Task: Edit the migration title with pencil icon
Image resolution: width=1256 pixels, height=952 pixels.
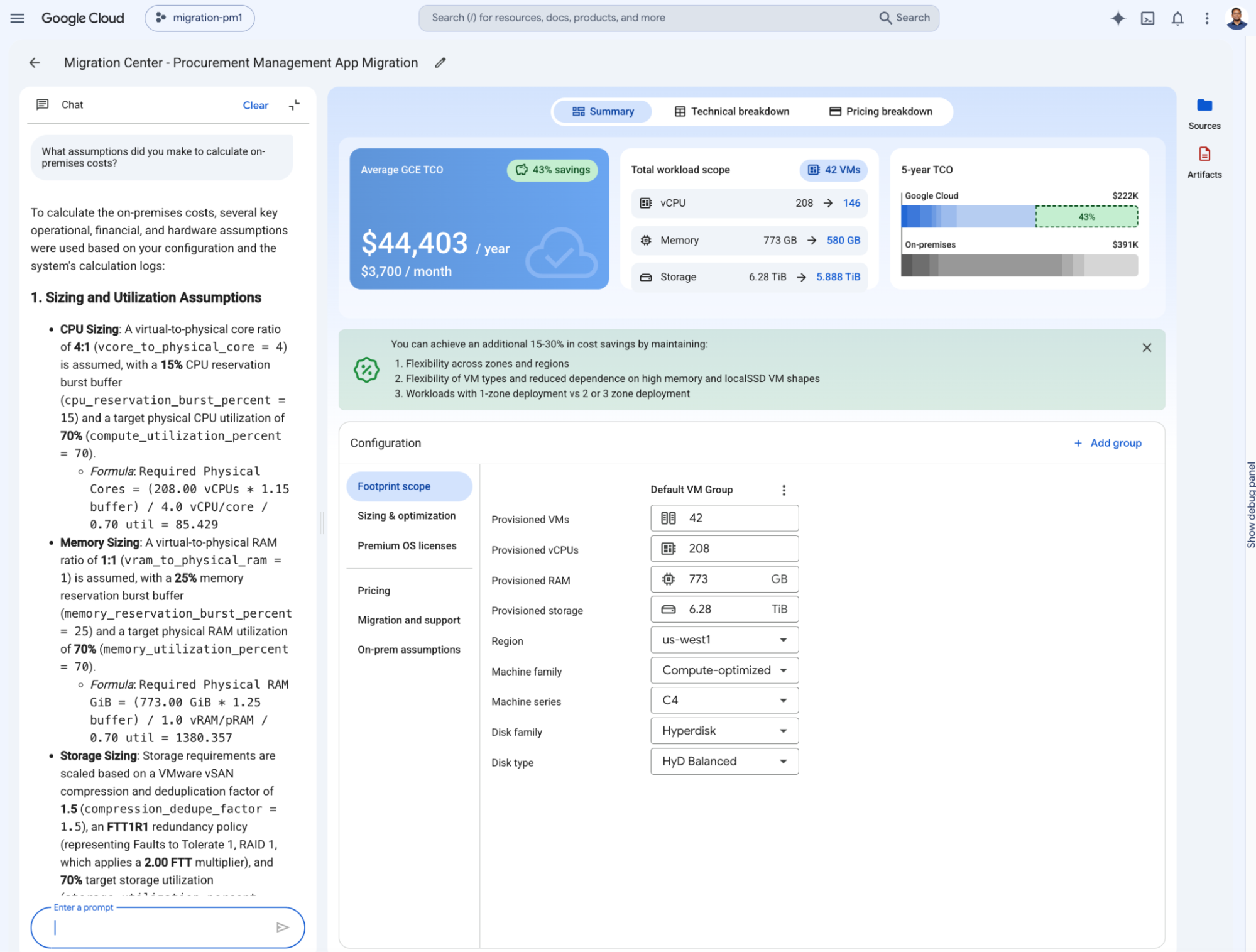Action: (x=440, y=63)
